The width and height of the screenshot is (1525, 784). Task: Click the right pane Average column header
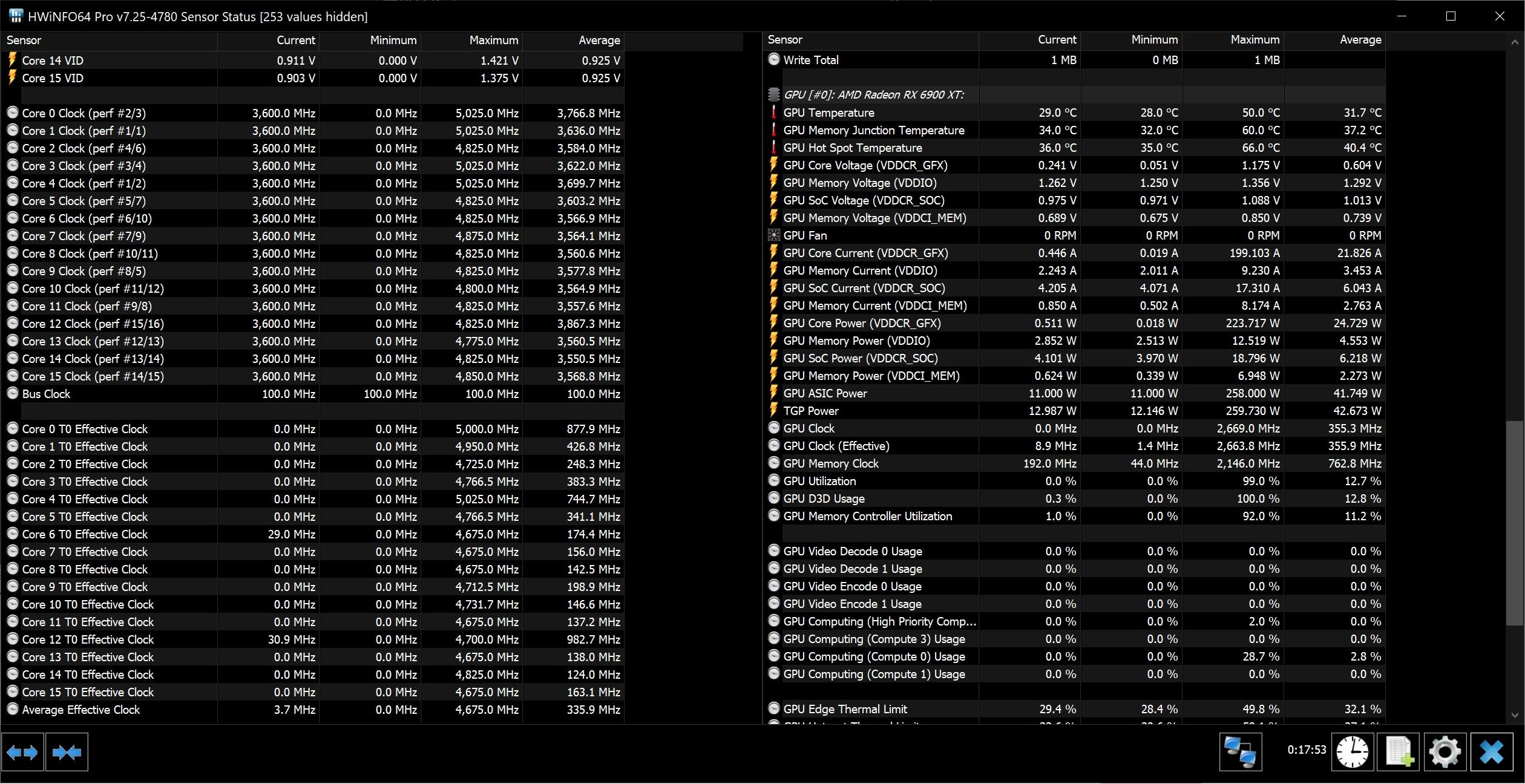point(1334,40)
